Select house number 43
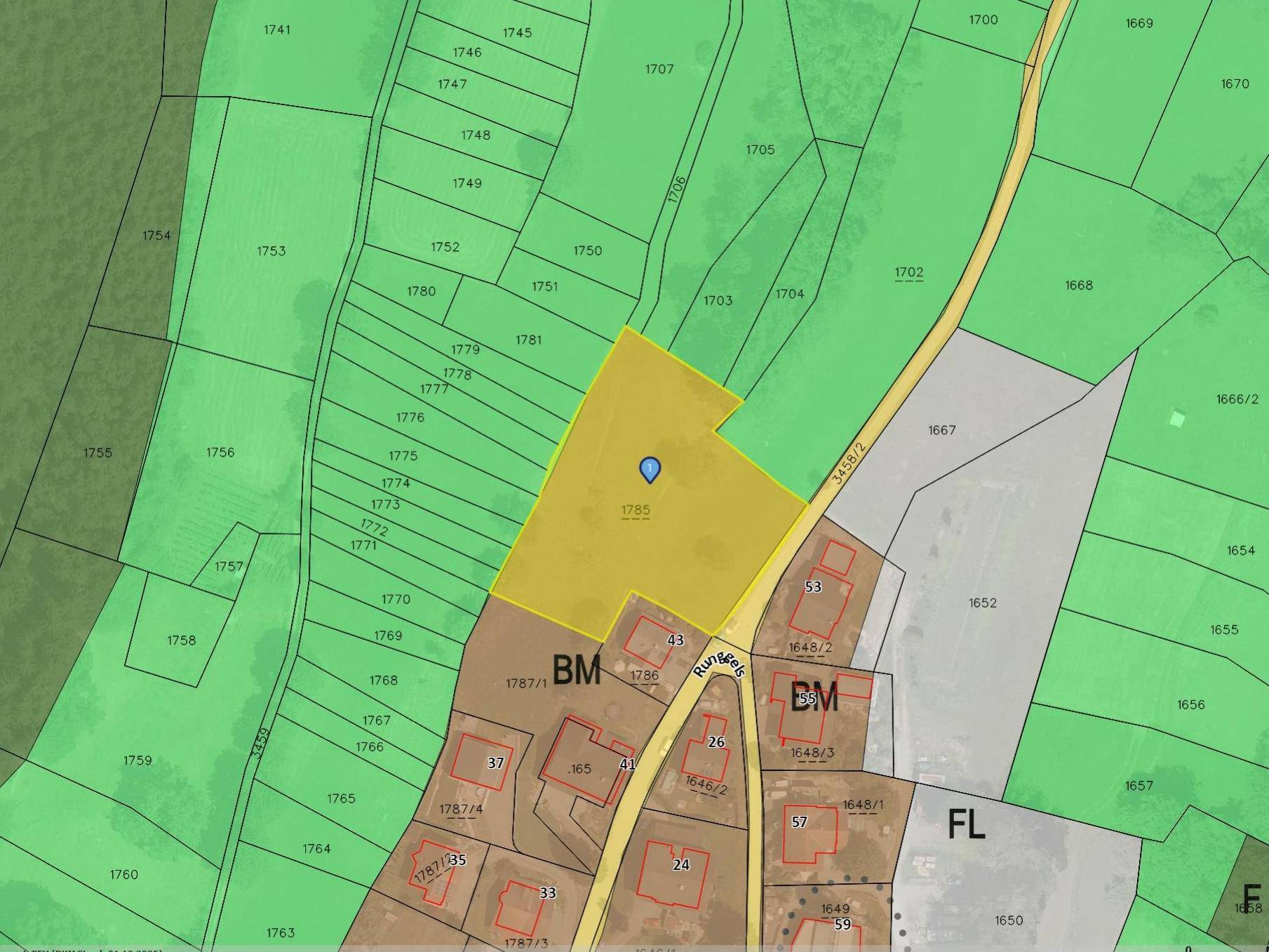The image size is (1269, 952). pos(676,640)
